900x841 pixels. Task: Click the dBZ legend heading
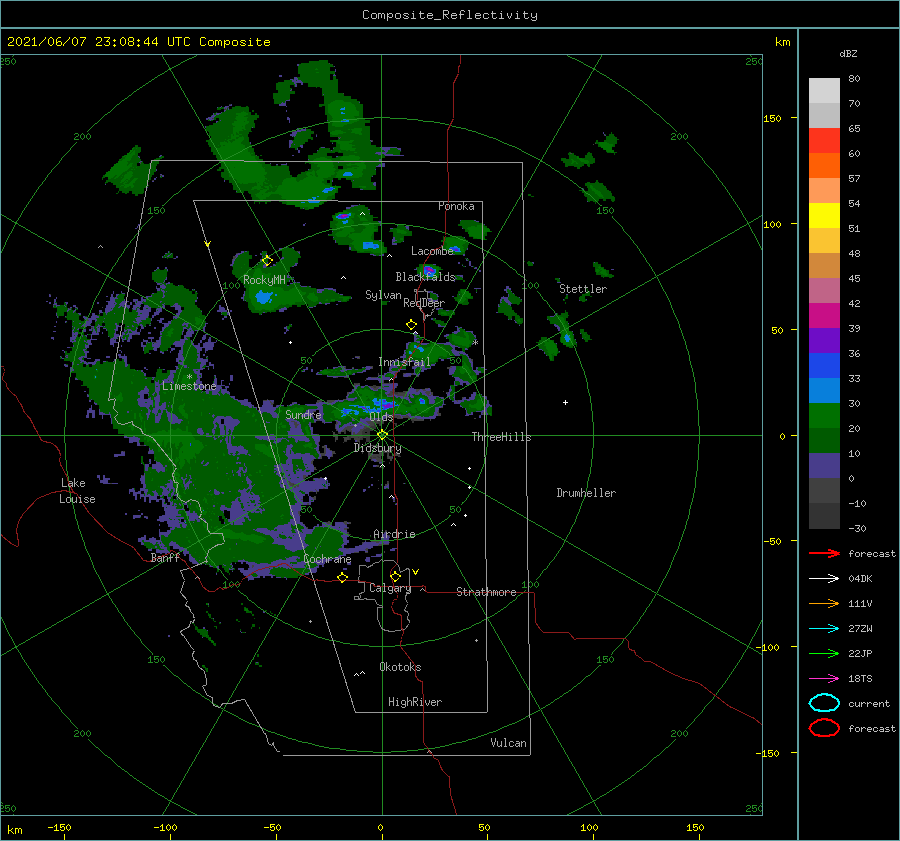[x=848, y=53]
